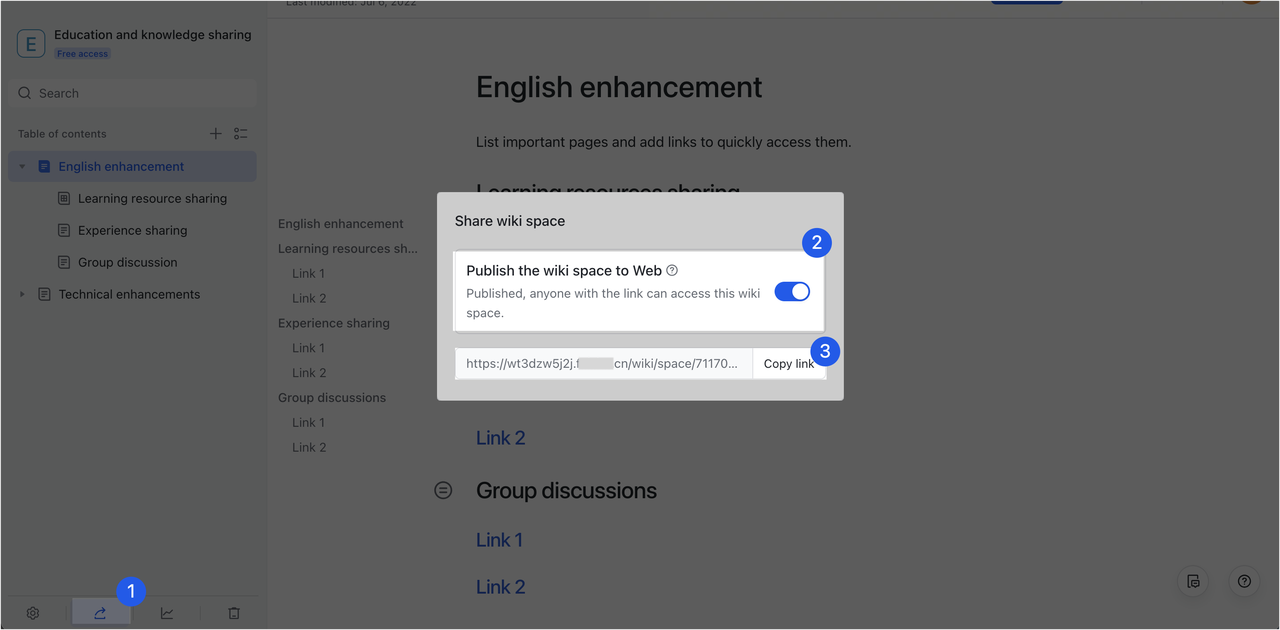Viewport: 1280px width, 630px height.
Task: Open the wiki space settings gear icon
Action: coord(32,612)
